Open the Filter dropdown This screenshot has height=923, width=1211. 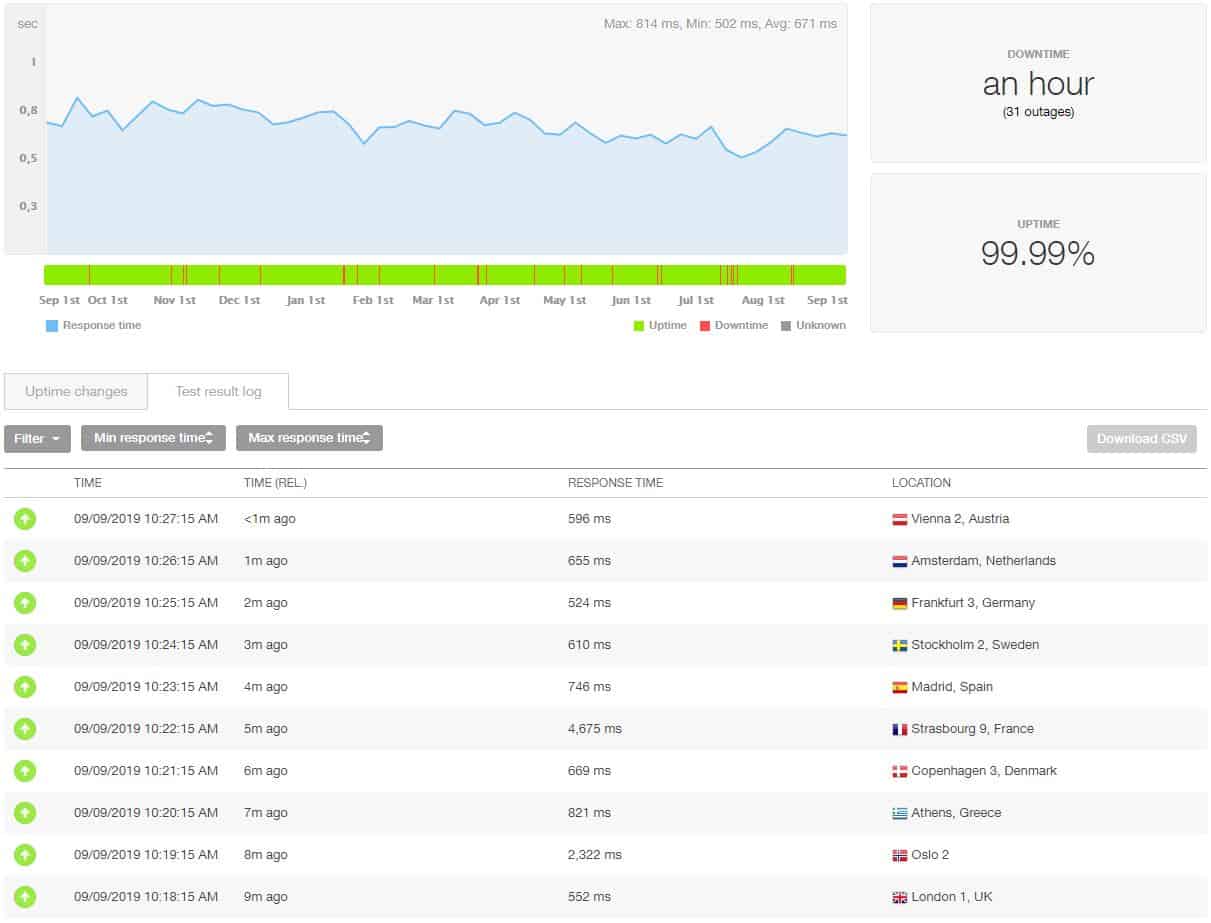pyautogui.click(x=37, y=438)
